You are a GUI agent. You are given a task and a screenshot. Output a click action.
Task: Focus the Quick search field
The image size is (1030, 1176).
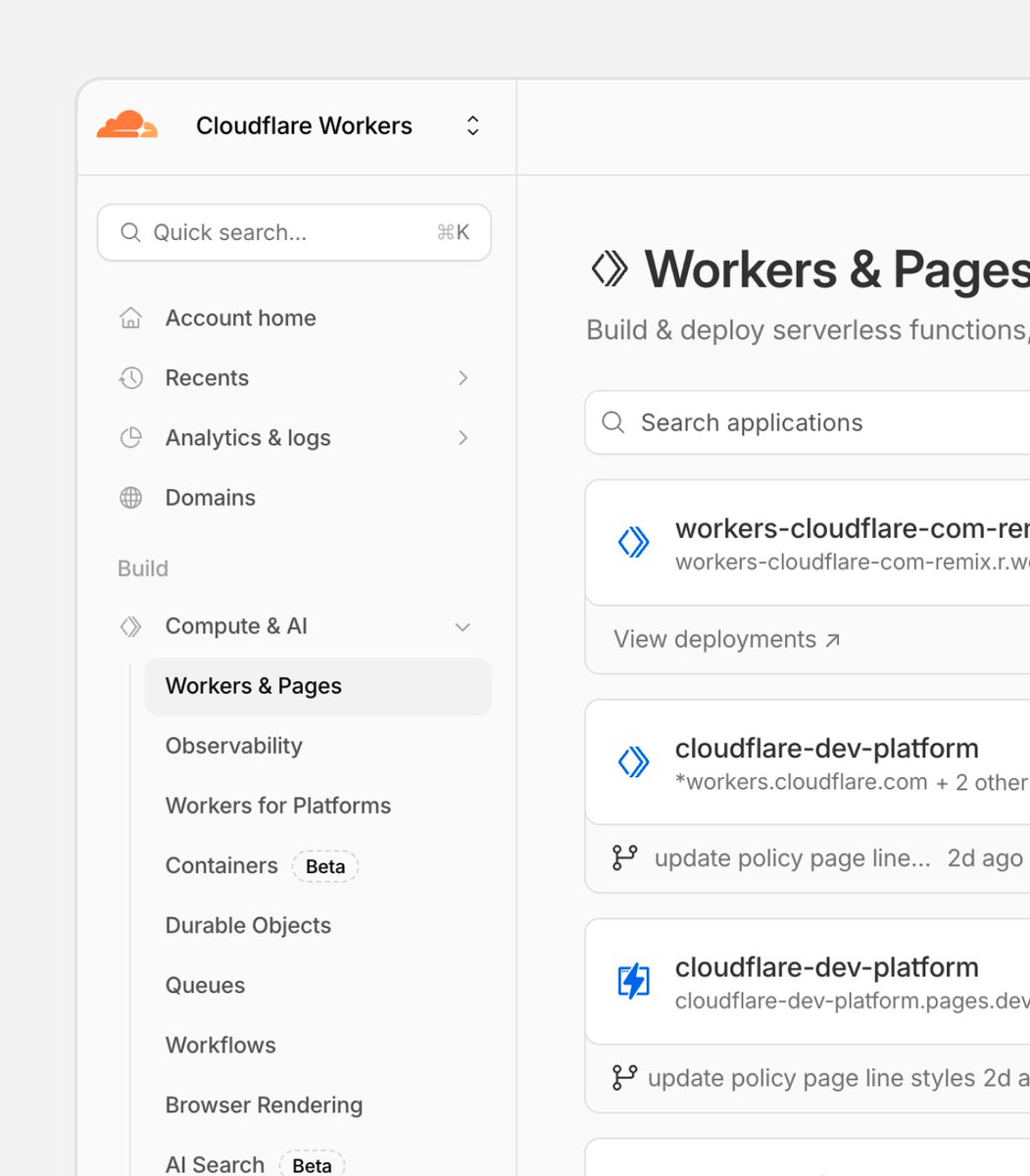294,232
